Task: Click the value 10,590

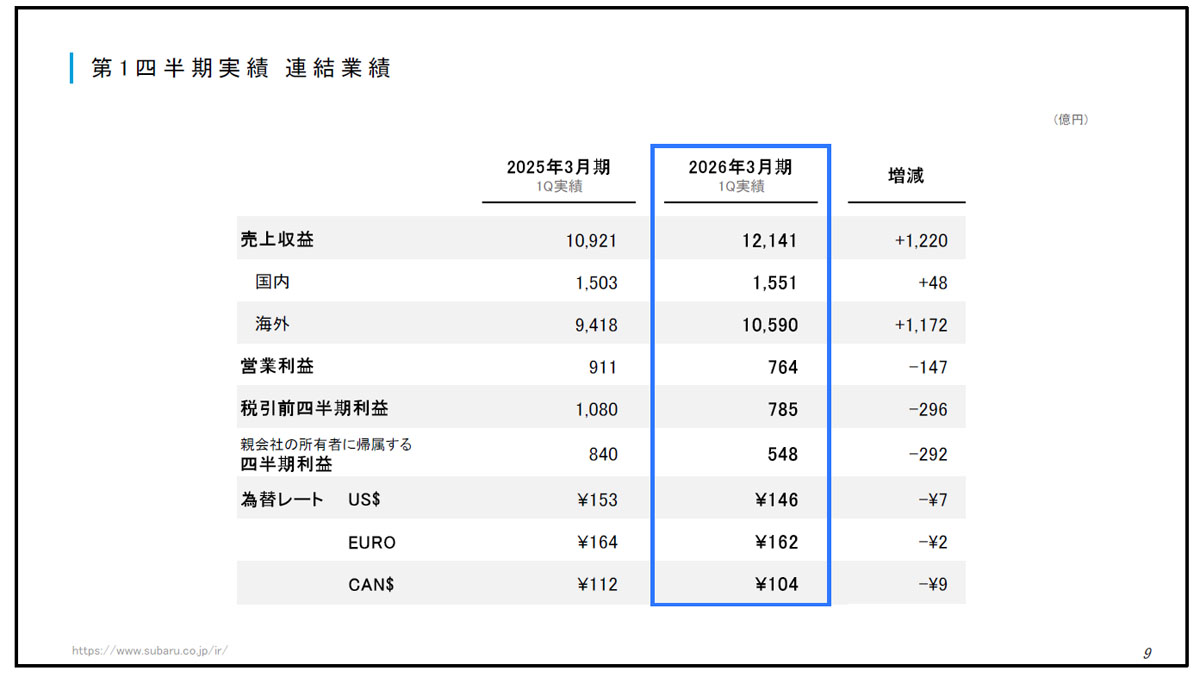Action: pos(770,325)
